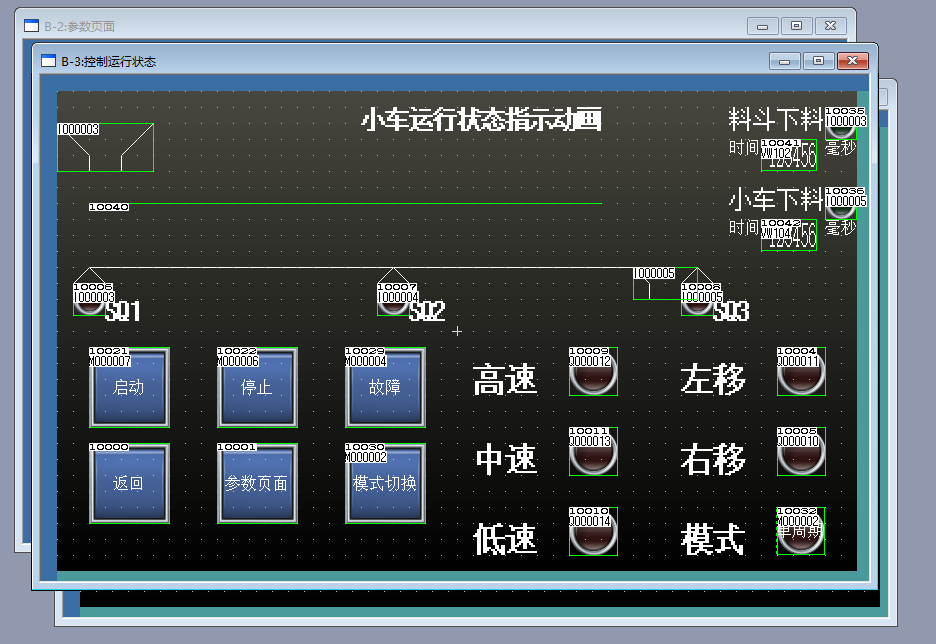Click the 模式切换 mode switch button

tap(385, 484)
